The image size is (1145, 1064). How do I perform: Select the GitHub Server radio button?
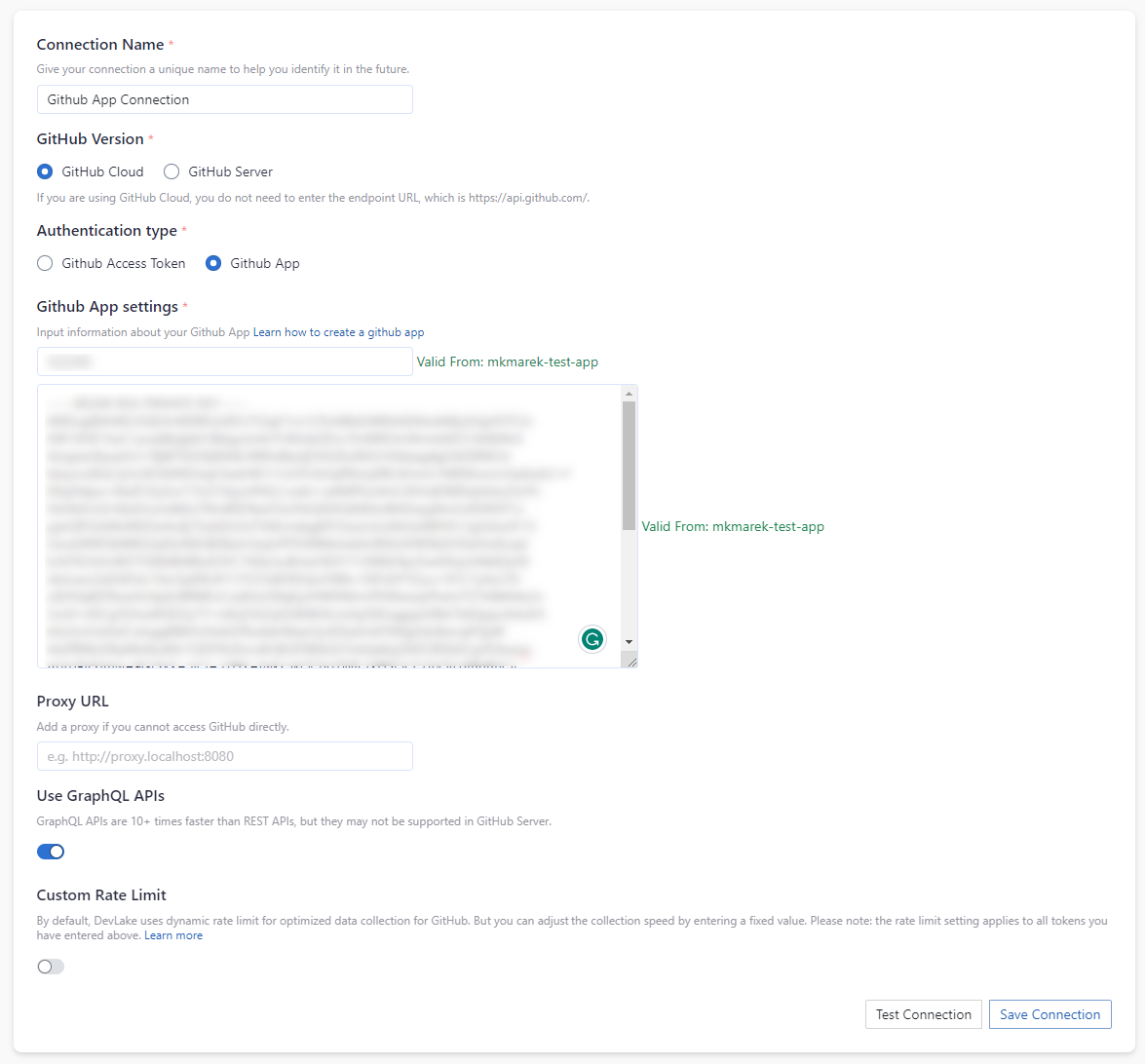click(x=172, y=171)
